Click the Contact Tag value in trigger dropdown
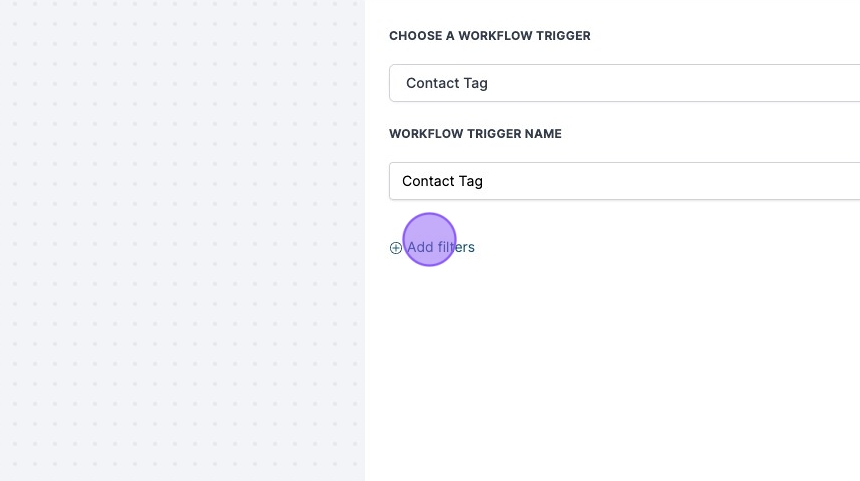The height and width of the screenshot is (481, 860). [x=447, y=83]
